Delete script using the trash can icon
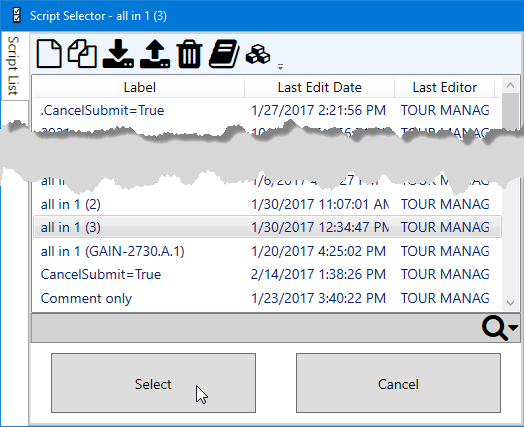Screen dimensions: 524x427 click(189, 54)
